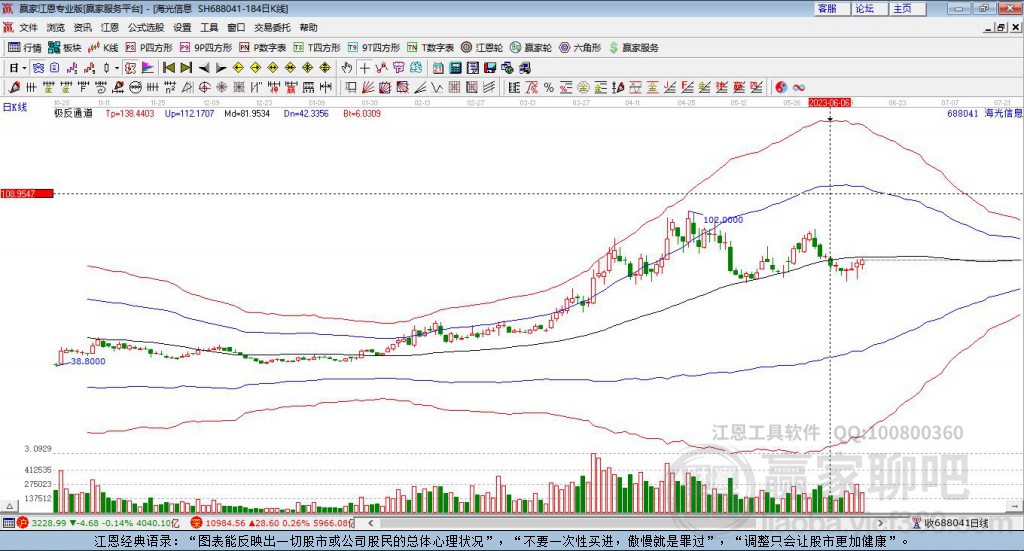Click the floppy disk save icon
The height and width of the screenshot is (551, 1024).
490,68
